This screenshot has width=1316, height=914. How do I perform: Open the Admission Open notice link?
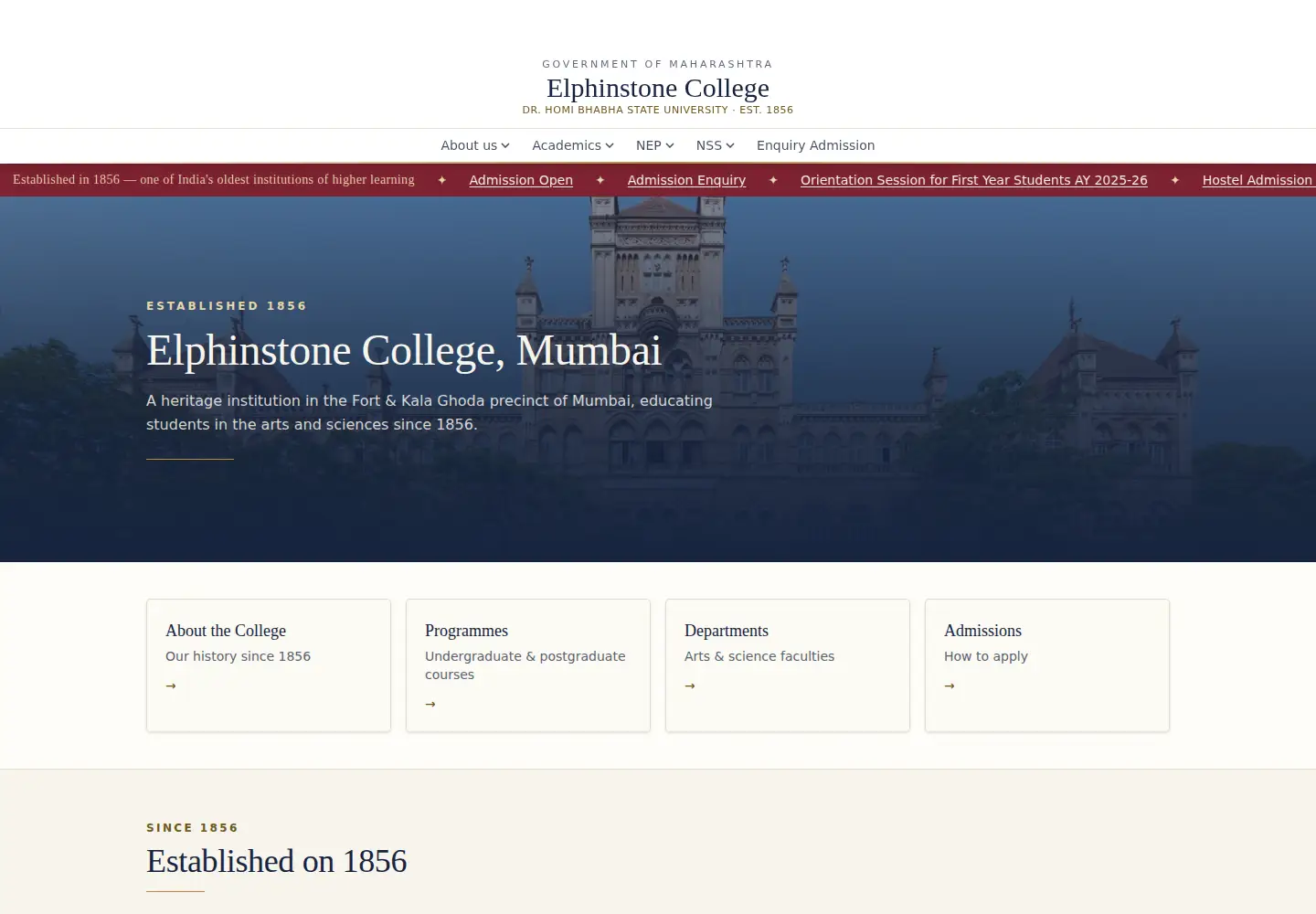point(521,180)
